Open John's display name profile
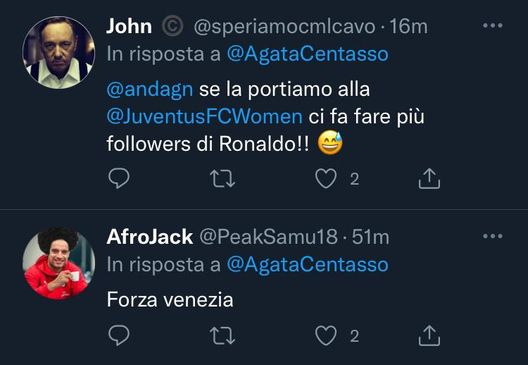 pos(129,26)
